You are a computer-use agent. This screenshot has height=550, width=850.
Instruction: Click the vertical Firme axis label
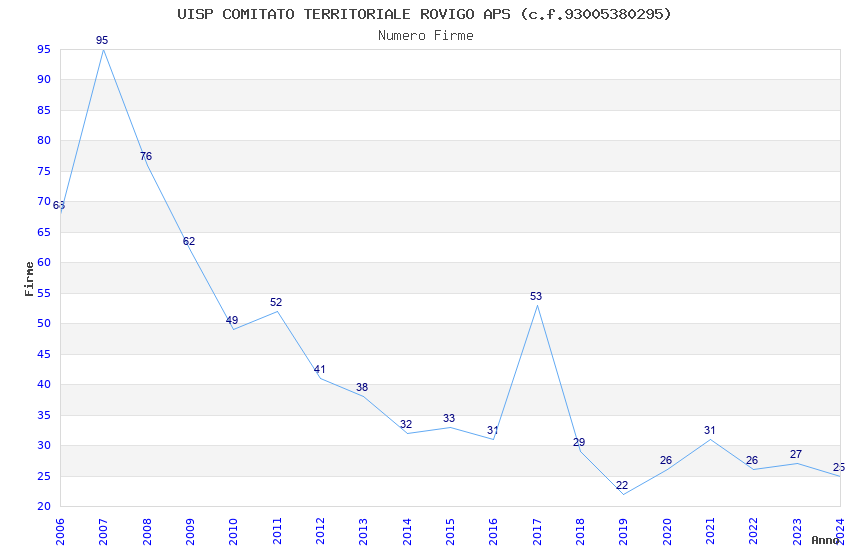coord(29,279)
